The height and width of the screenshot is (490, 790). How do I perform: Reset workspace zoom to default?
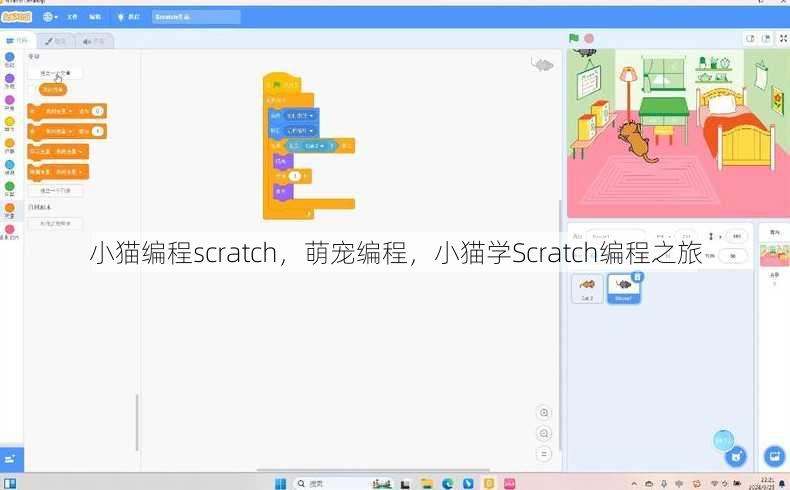point(544,454)
